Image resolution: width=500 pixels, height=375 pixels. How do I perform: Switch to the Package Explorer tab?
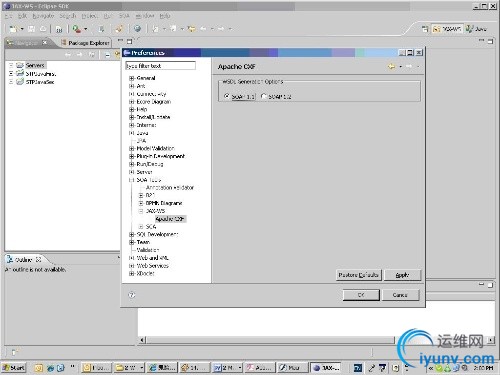click(x=86, y=43)
